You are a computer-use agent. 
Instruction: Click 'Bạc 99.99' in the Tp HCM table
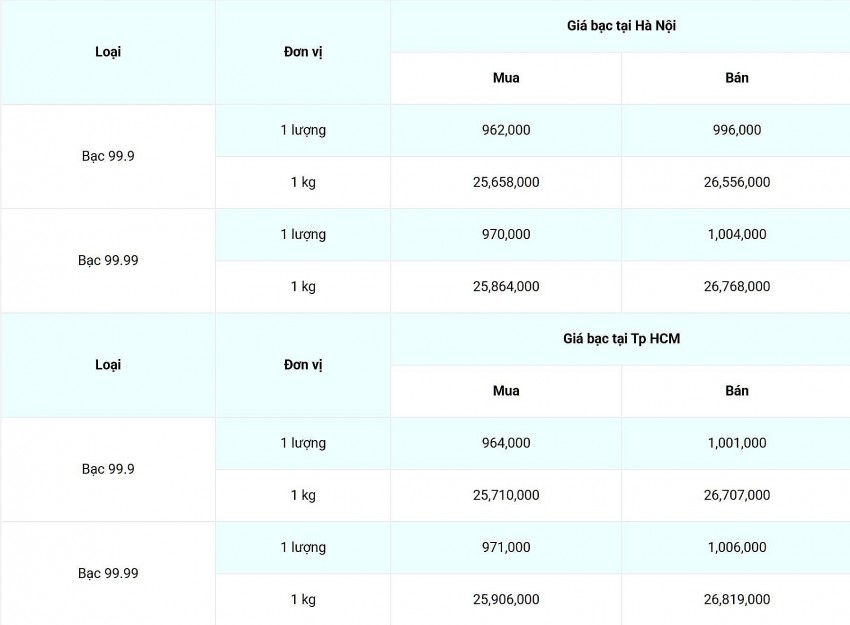108,573
